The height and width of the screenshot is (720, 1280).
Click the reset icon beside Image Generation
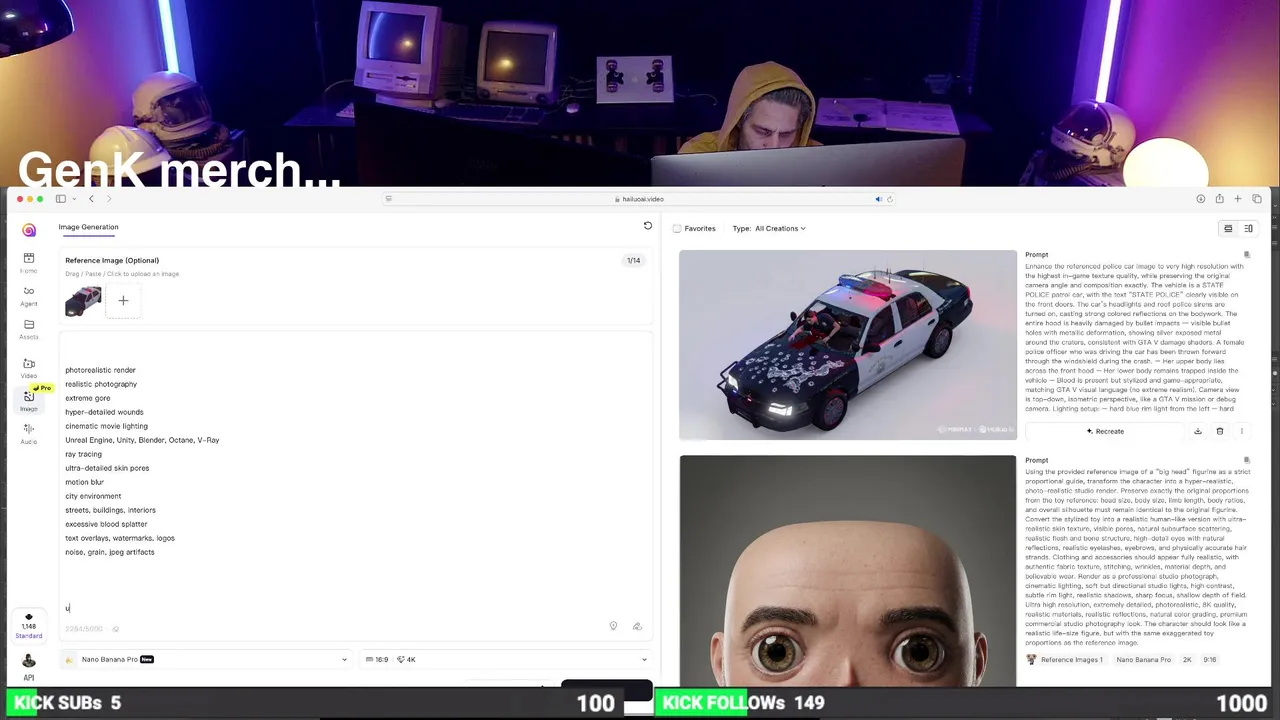pos(648,226)
